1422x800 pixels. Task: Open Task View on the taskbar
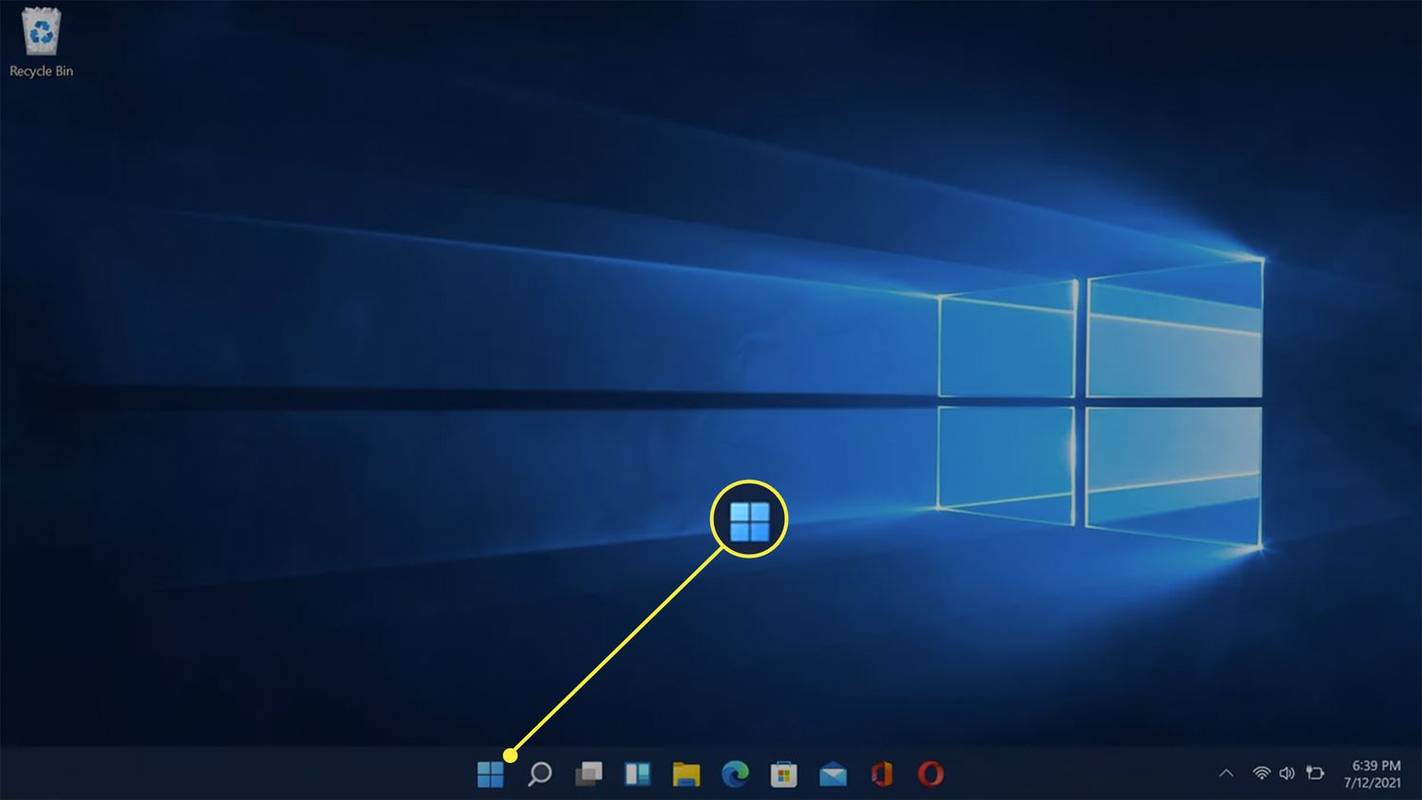(x=589, y=774)
